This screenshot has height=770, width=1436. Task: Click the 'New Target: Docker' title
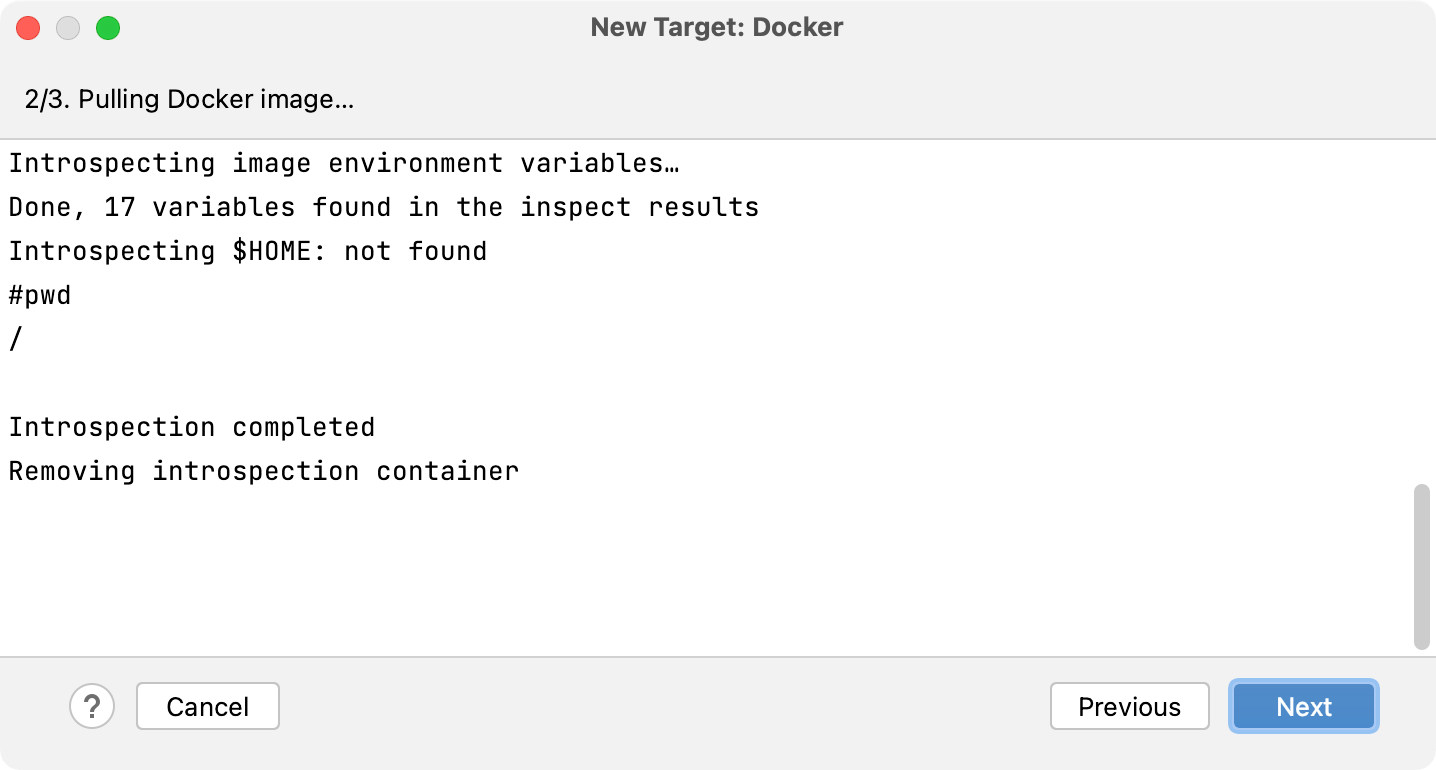coord(716,27)
